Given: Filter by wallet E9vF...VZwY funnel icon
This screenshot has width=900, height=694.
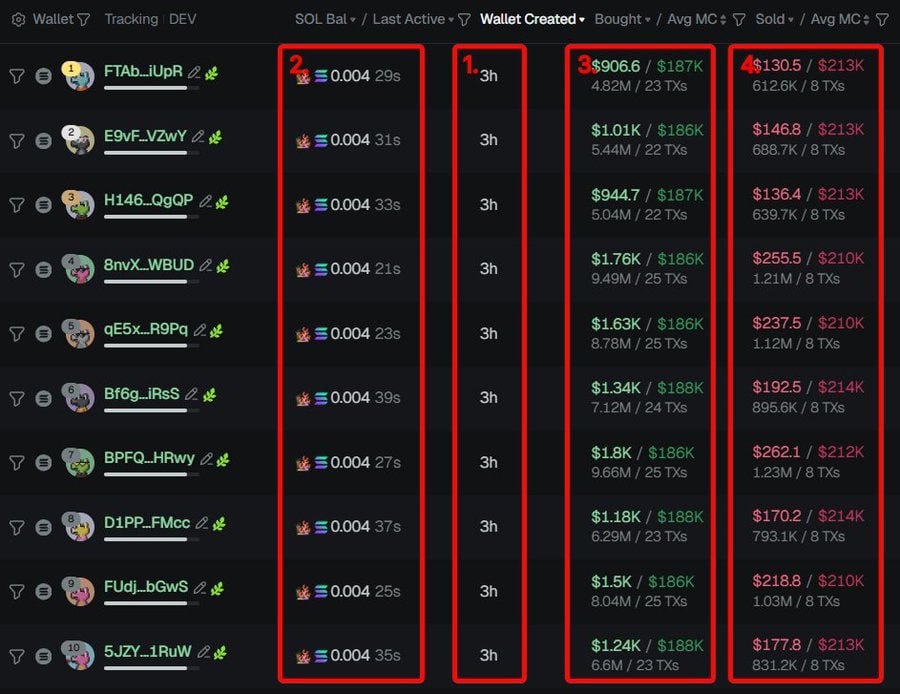Looking at the screenshot, I should point(17,140).
